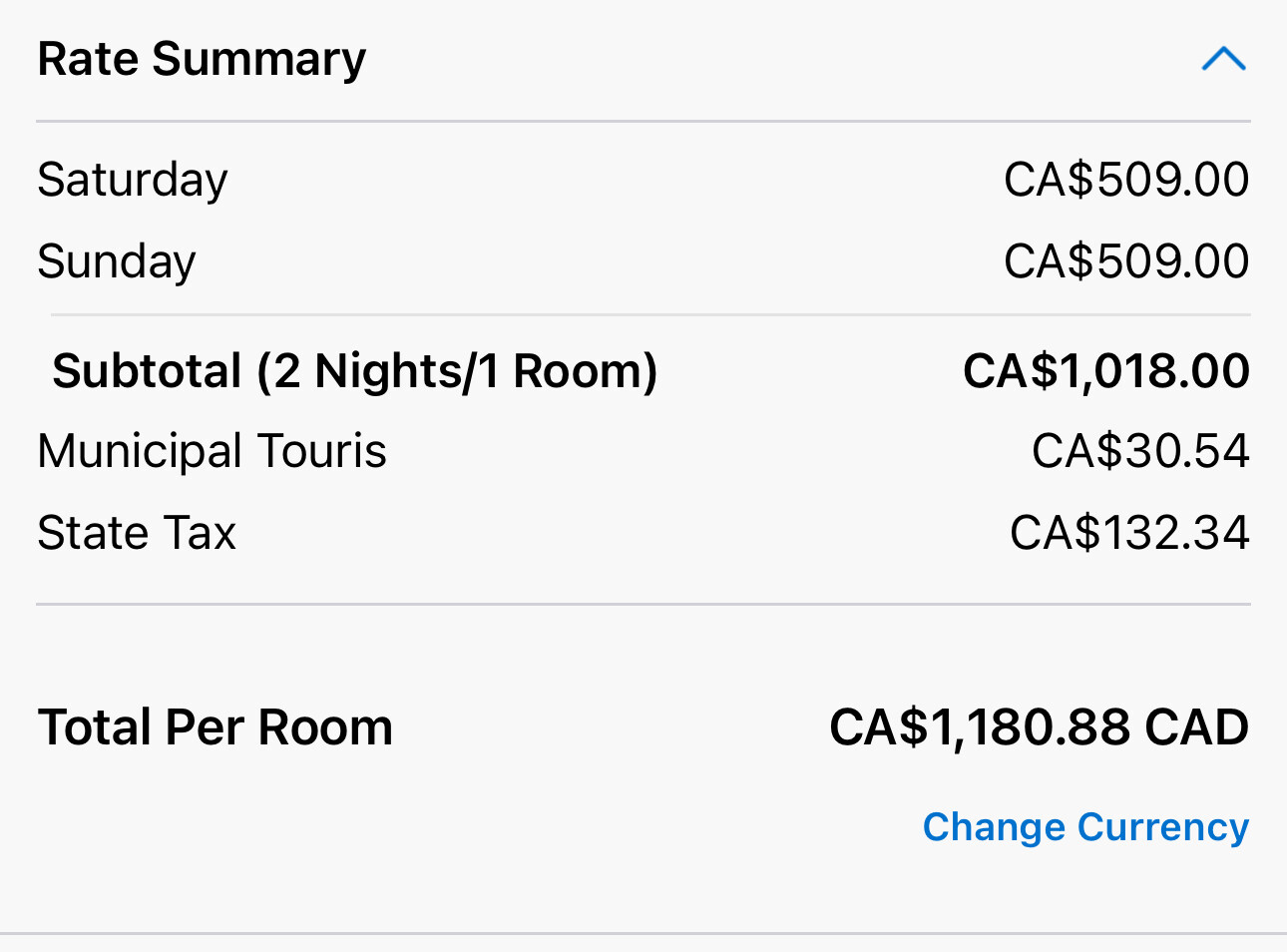Click Sunday price CA$509.00
Image resolution: width=1287 pixels, height=952 pixels.
coord(1126,261)
